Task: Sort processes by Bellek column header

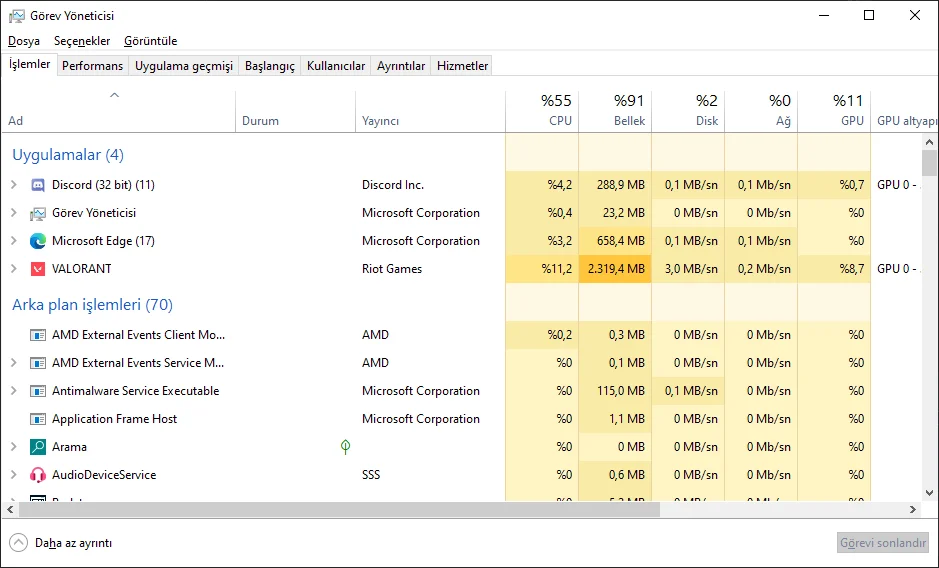Action: 615,110
